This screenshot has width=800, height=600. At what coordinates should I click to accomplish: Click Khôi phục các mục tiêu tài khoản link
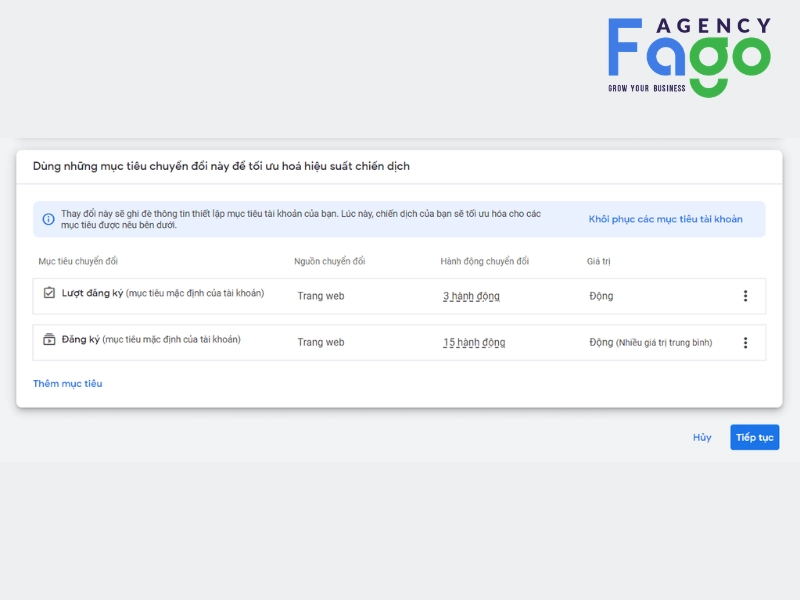665,219
